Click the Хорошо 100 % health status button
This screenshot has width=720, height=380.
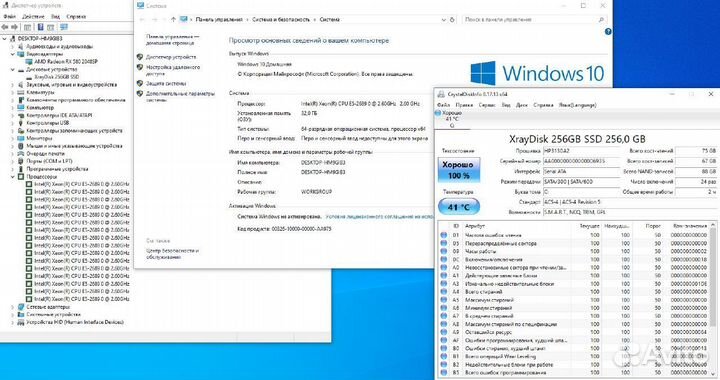459,170
